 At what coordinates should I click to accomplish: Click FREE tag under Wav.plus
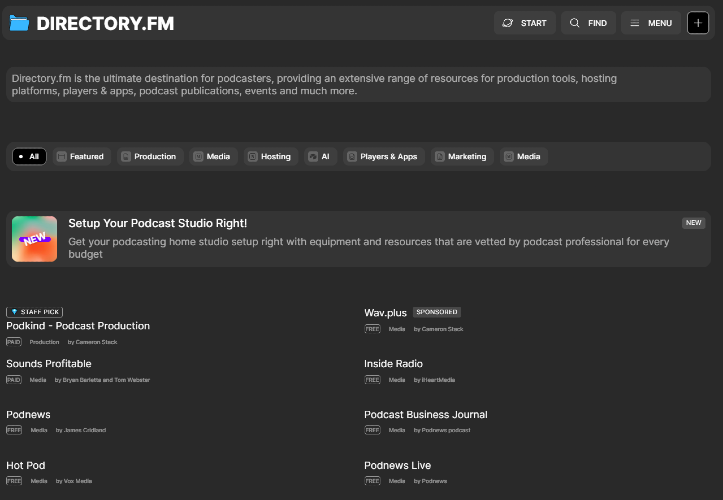(x=373, y=329)
